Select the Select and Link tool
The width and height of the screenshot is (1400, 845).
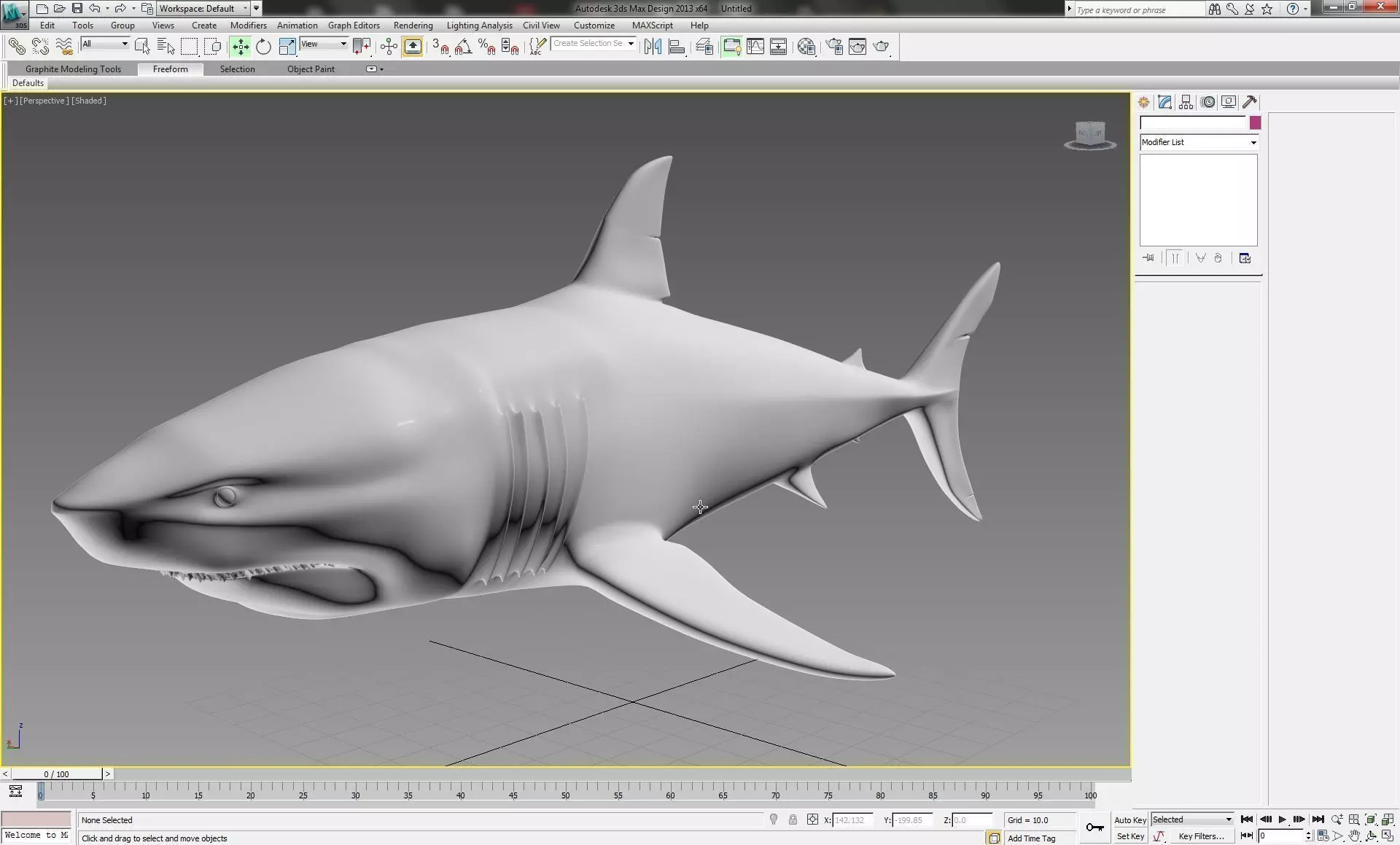[x=16, y=47]
